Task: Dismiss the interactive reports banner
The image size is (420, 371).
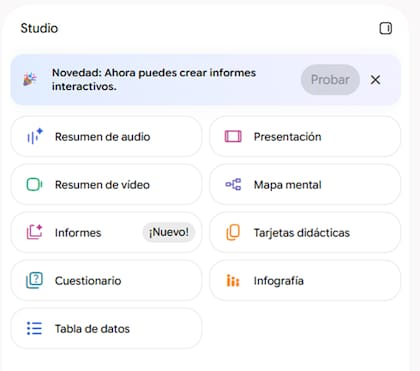Action: pyautogui.click(x=375, y=80)
